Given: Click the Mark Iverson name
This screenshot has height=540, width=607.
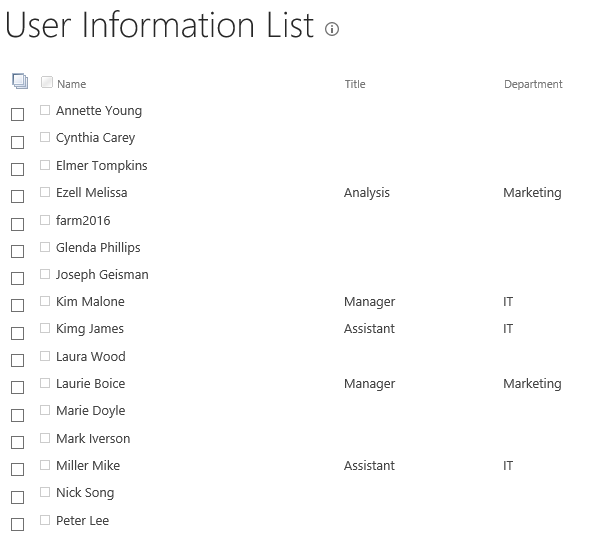Looking at the screenshot, I should point(93,439).
